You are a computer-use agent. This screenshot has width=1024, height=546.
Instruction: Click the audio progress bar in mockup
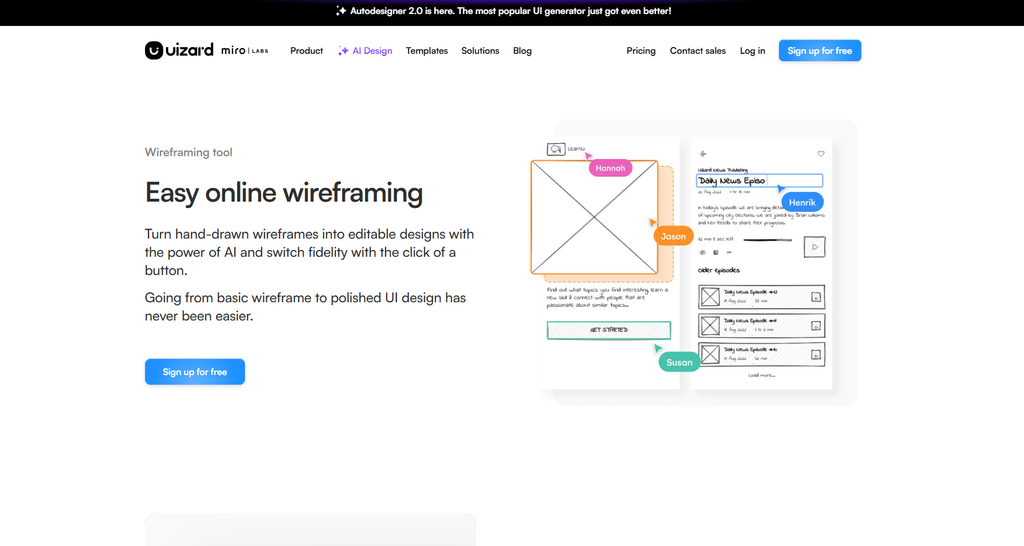[767, 240]
